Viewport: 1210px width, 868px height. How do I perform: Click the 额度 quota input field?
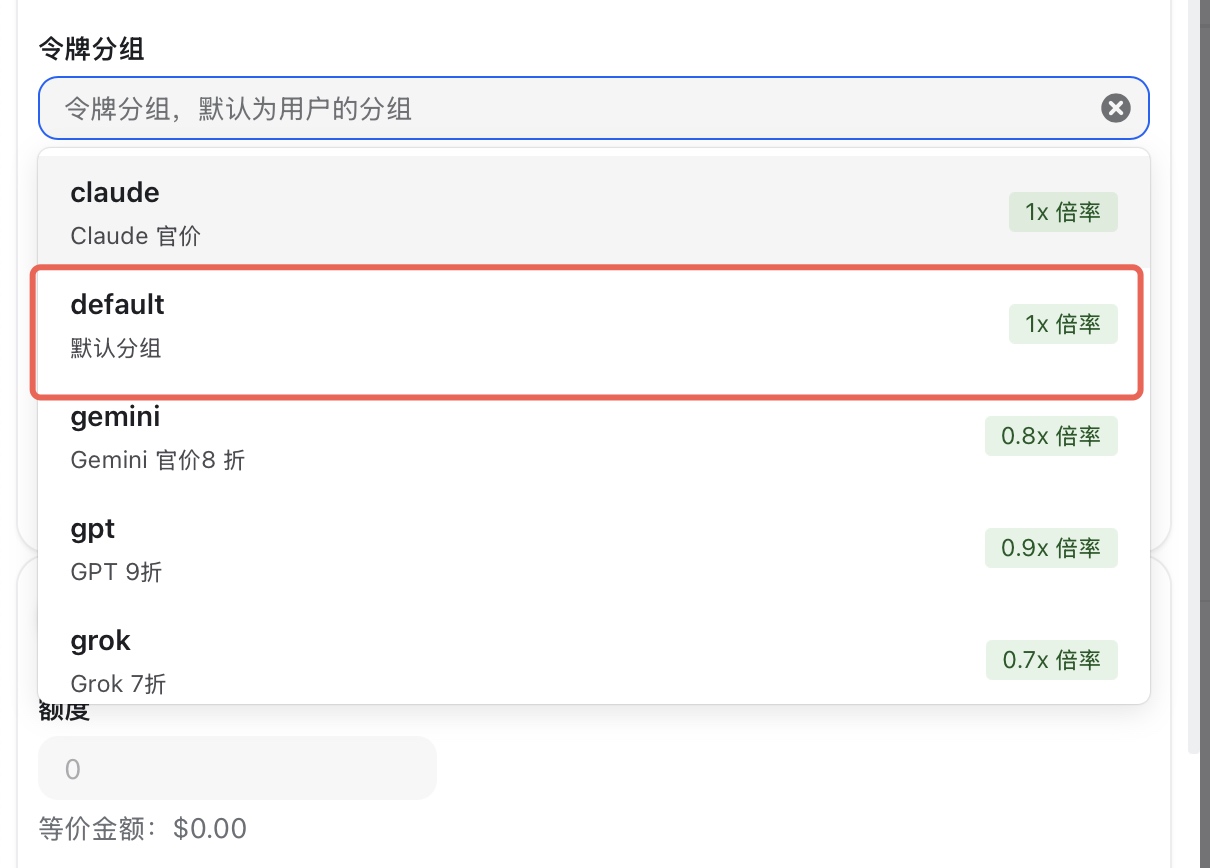tap(237, 768)
